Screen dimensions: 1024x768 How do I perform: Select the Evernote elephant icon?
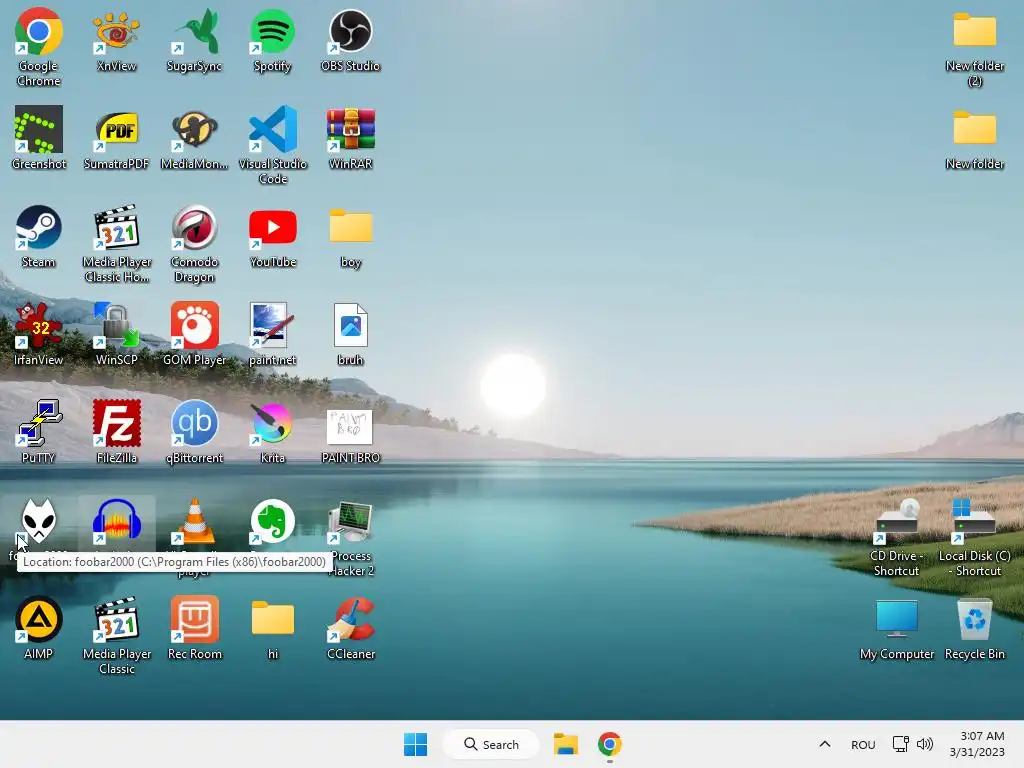272,521
